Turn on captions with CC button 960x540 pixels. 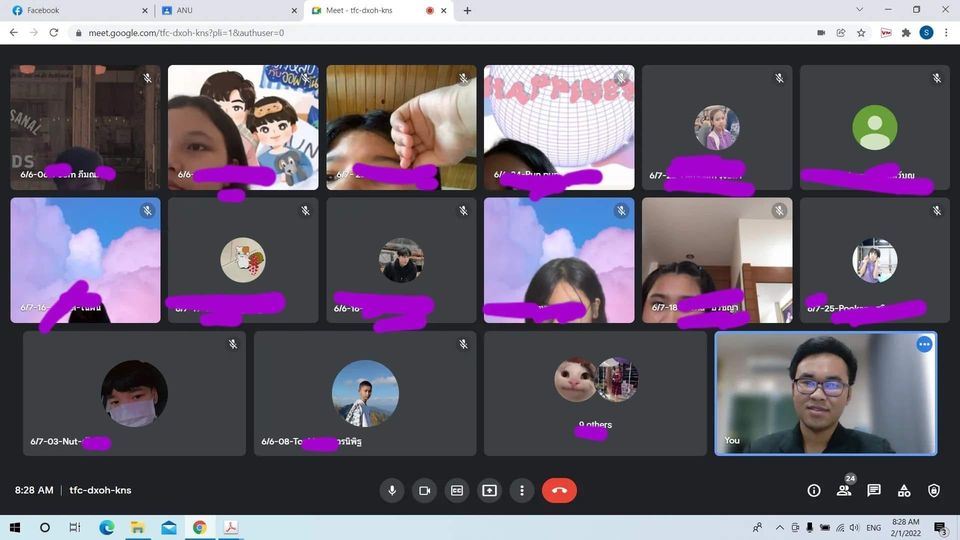pyautogui.click(x=457, y=490)
